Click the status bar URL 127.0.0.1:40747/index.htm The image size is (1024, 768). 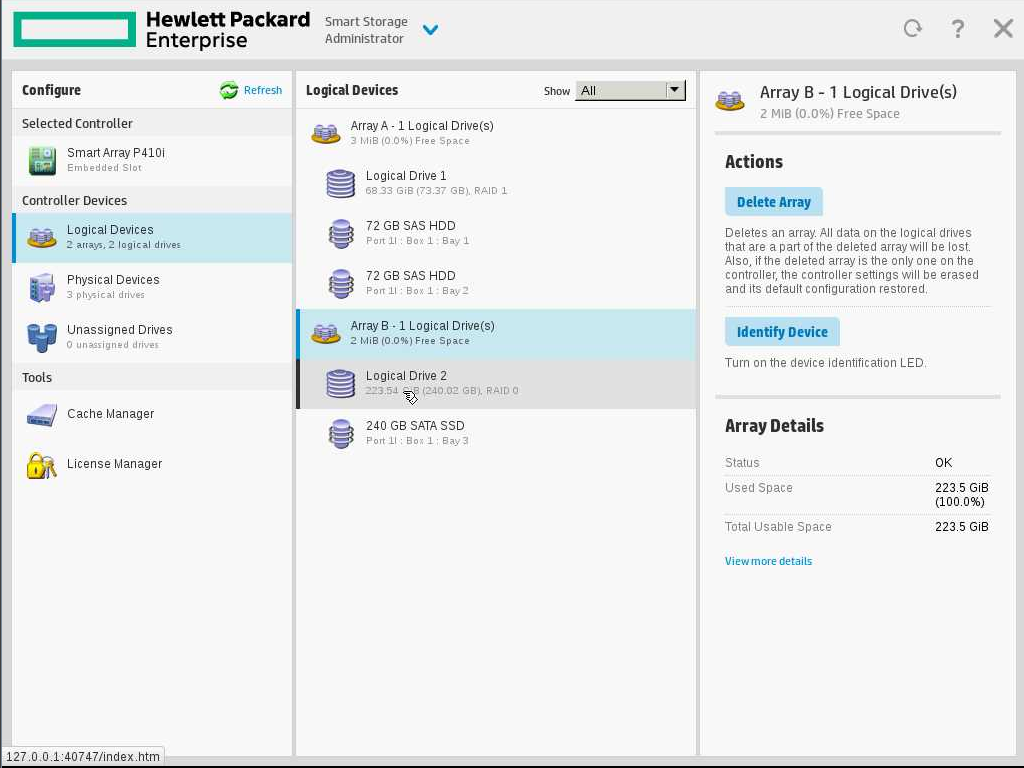coord(83,757)
